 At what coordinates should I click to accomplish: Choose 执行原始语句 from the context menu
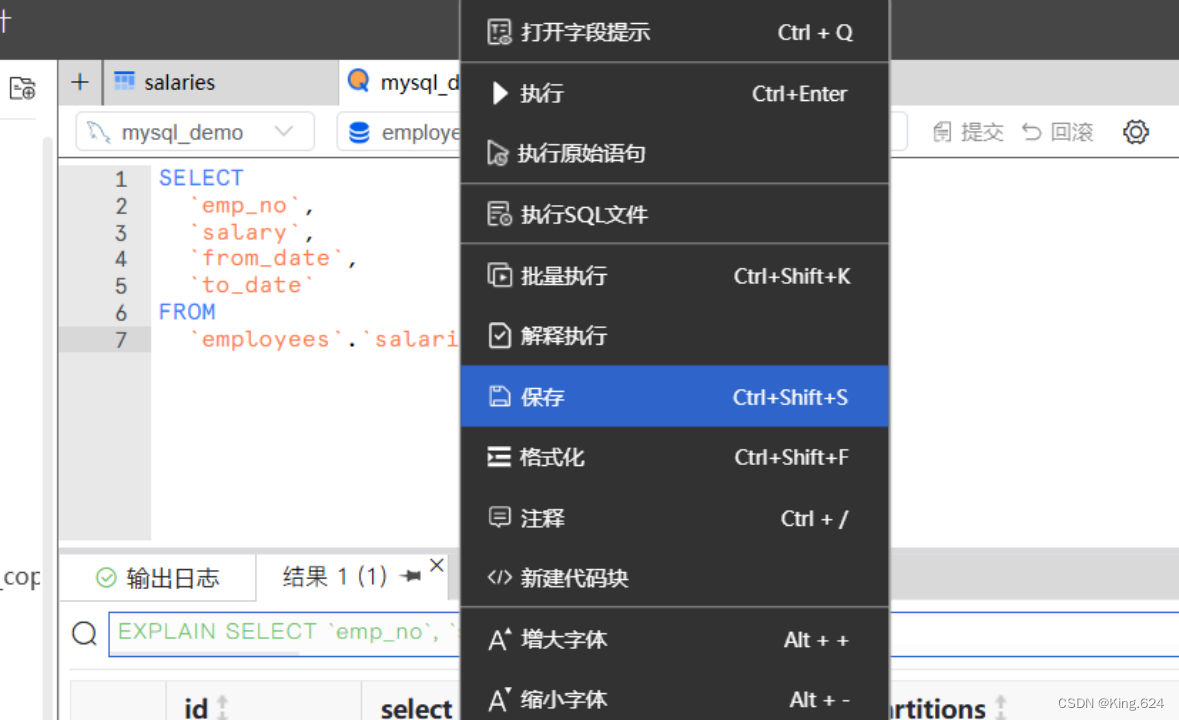(x=674, y=153)
